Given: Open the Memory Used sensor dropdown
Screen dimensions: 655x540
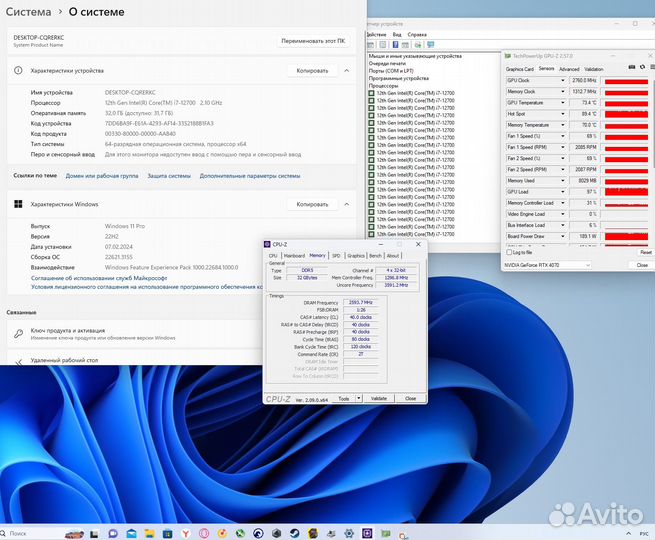Looking at the screenshot, I should point(562,180).
